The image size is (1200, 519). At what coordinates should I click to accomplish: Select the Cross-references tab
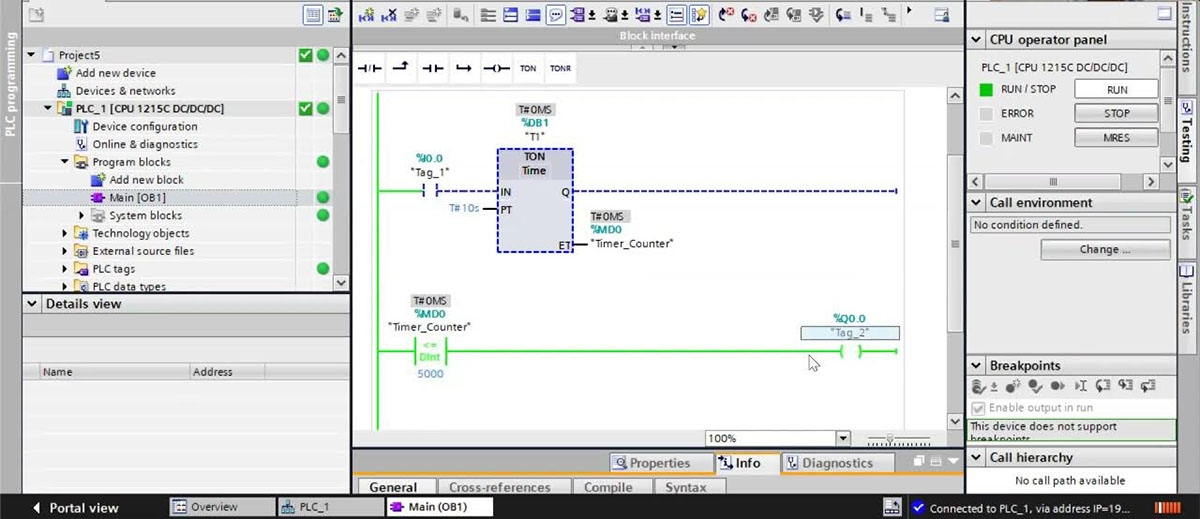click(500, 488)
